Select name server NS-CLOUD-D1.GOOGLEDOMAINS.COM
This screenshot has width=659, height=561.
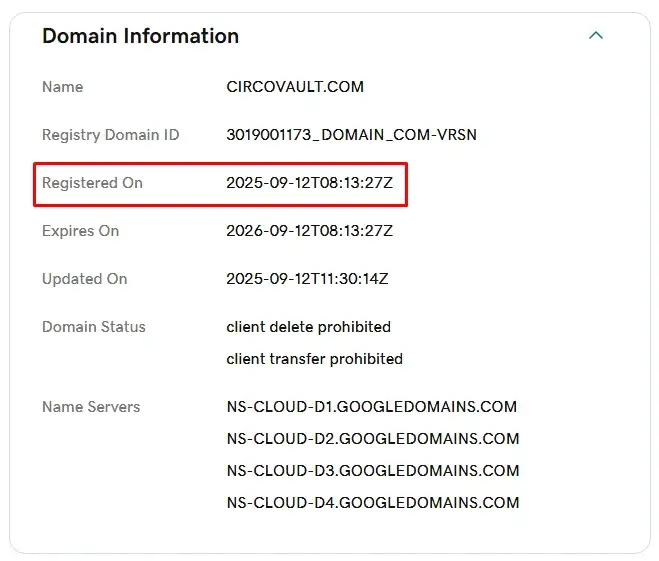[x=372, y=407]
